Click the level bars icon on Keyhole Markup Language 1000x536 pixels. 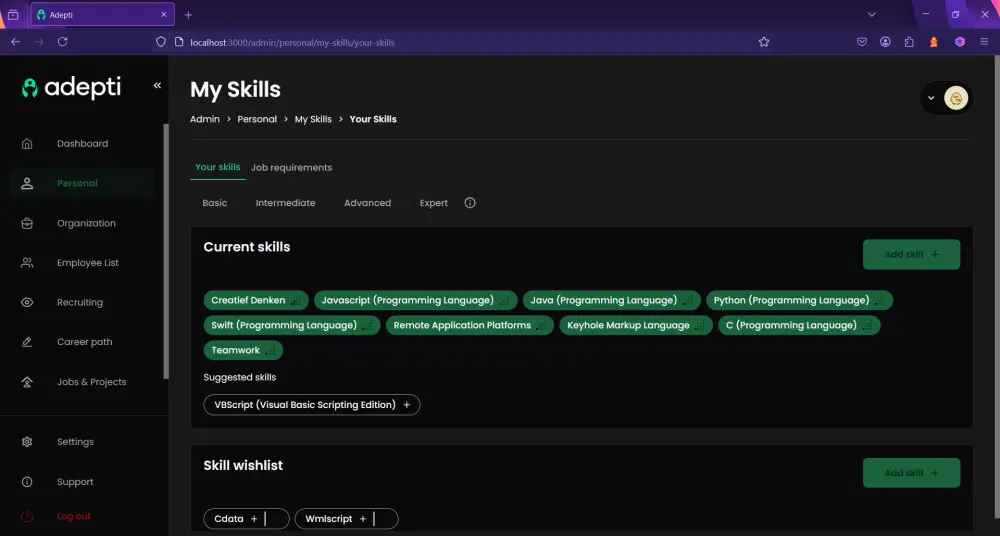700,325
